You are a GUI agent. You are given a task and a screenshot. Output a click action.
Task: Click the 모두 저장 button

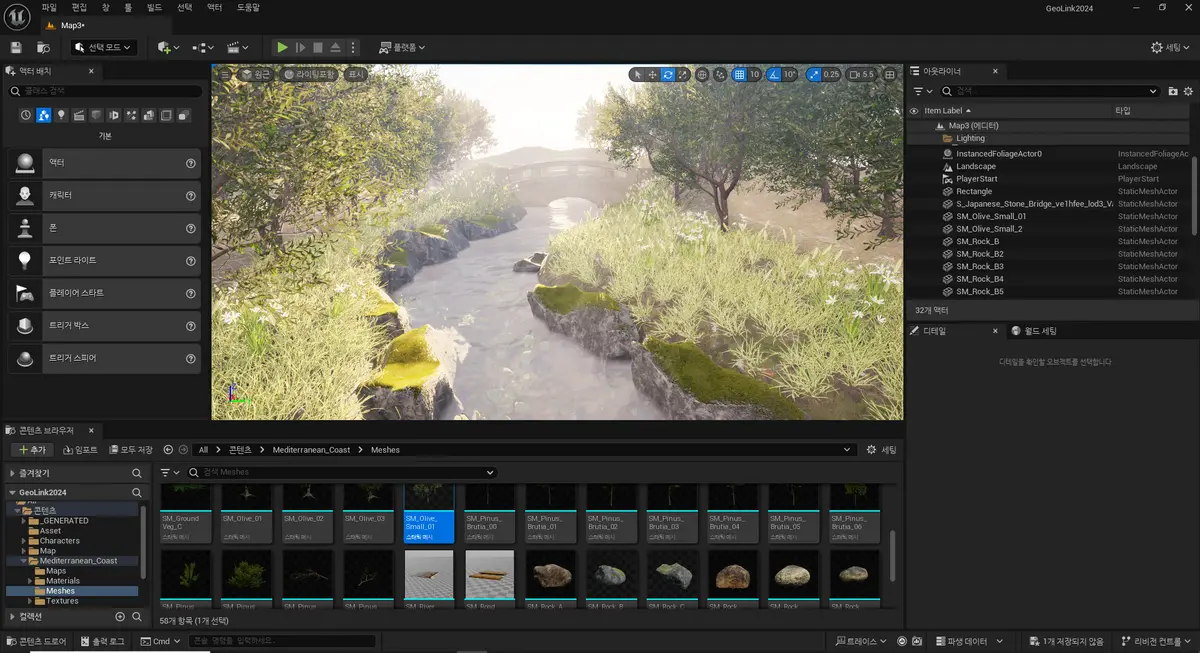pos(131,450)
